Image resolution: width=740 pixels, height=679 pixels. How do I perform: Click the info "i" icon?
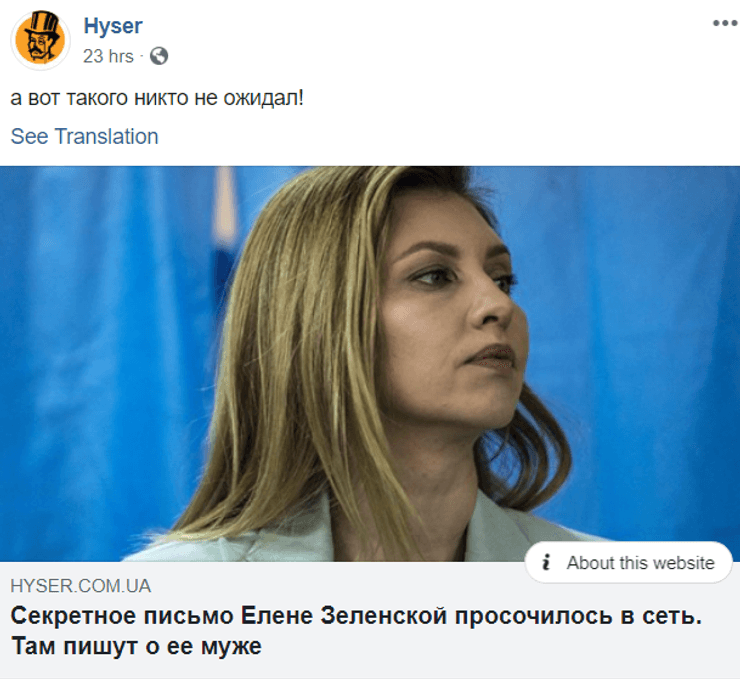coord(546,562)
